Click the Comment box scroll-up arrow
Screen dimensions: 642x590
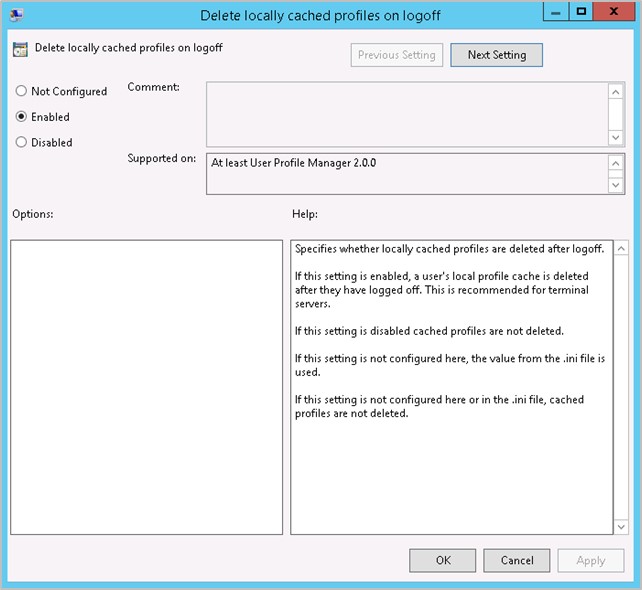pyautogui.click(x=616, y=91)
